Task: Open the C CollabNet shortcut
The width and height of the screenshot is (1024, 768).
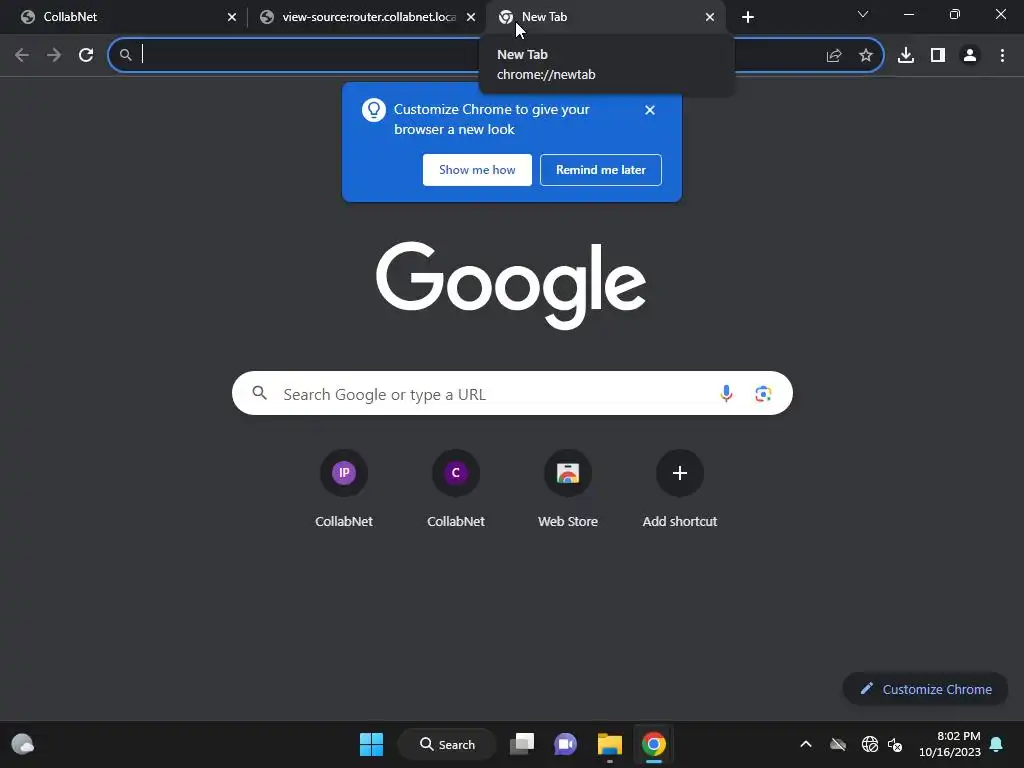Action: coord(456,490)
